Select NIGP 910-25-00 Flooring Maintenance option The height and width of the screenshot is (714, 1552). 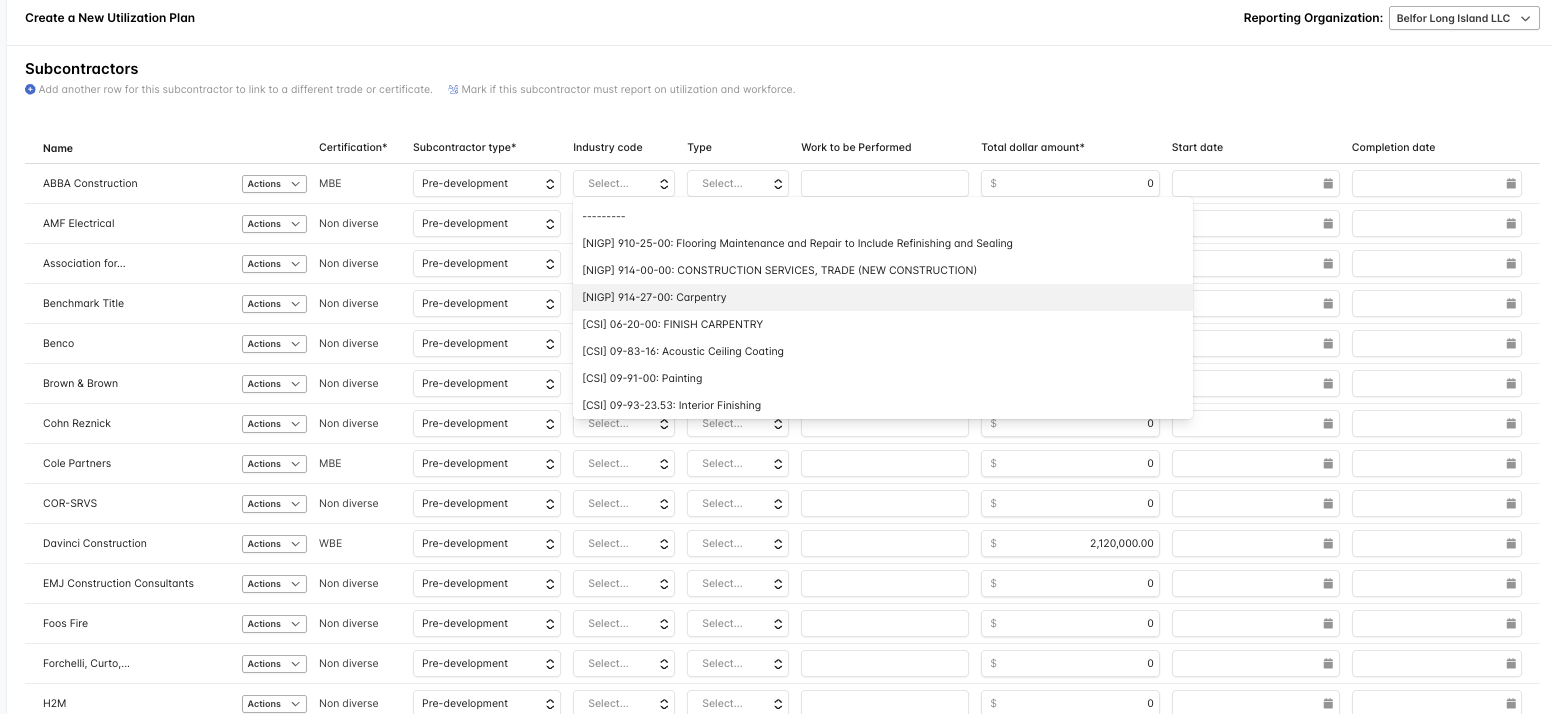tap(883, 243)
